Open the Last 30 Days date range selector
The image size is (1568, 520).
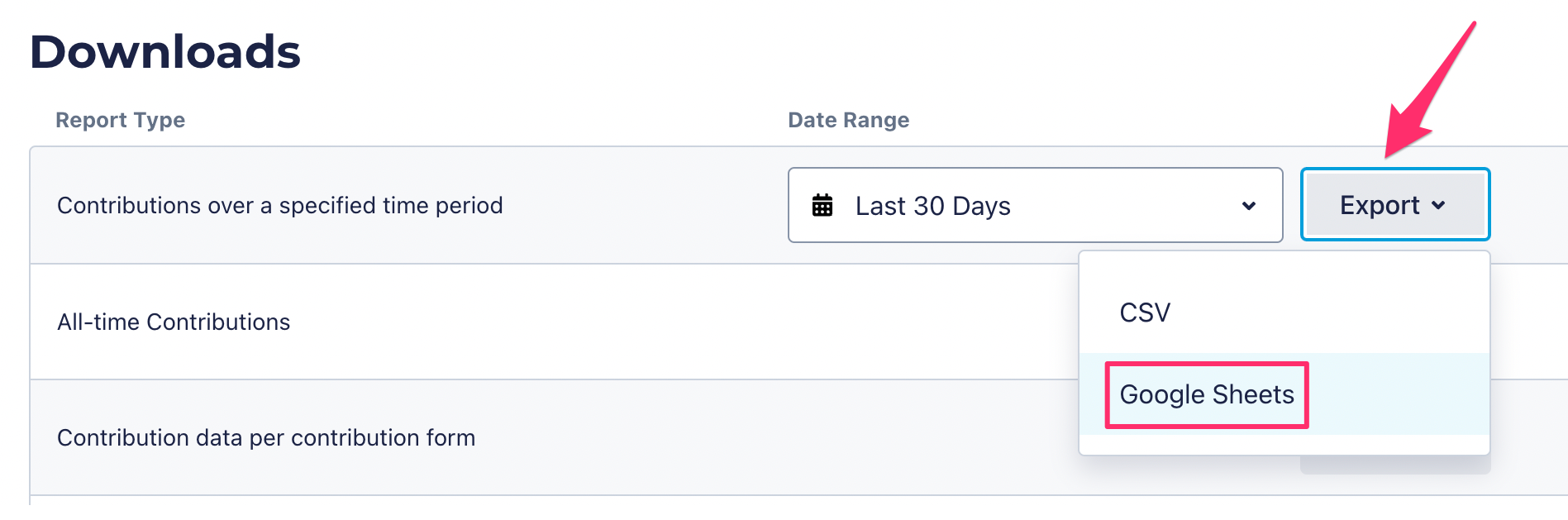(1035, 205)
